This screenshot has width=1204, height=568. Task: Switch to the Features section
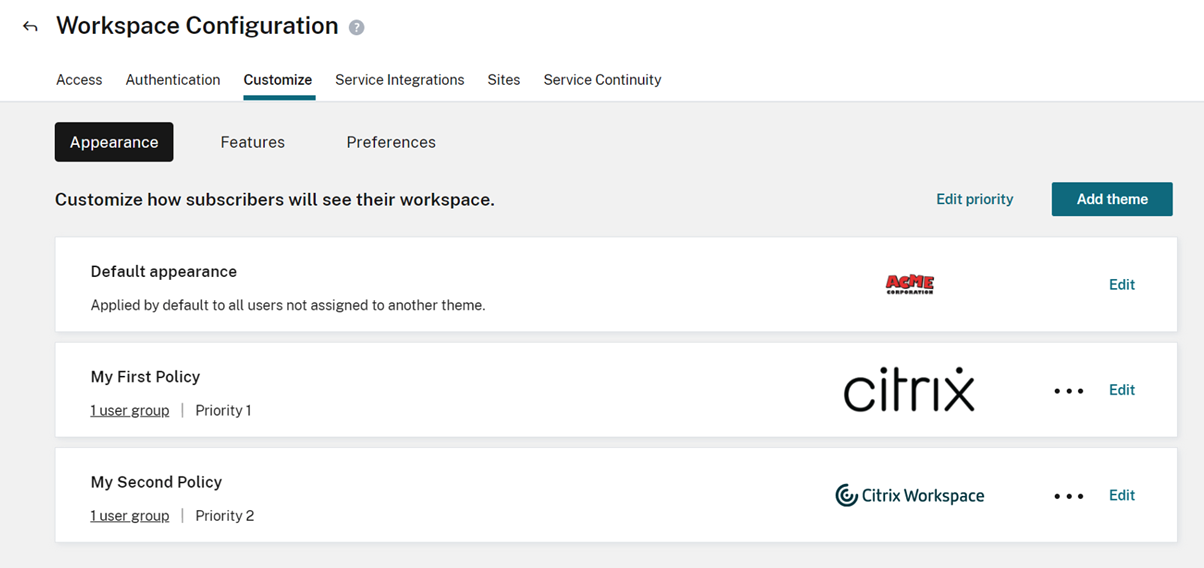252,142
